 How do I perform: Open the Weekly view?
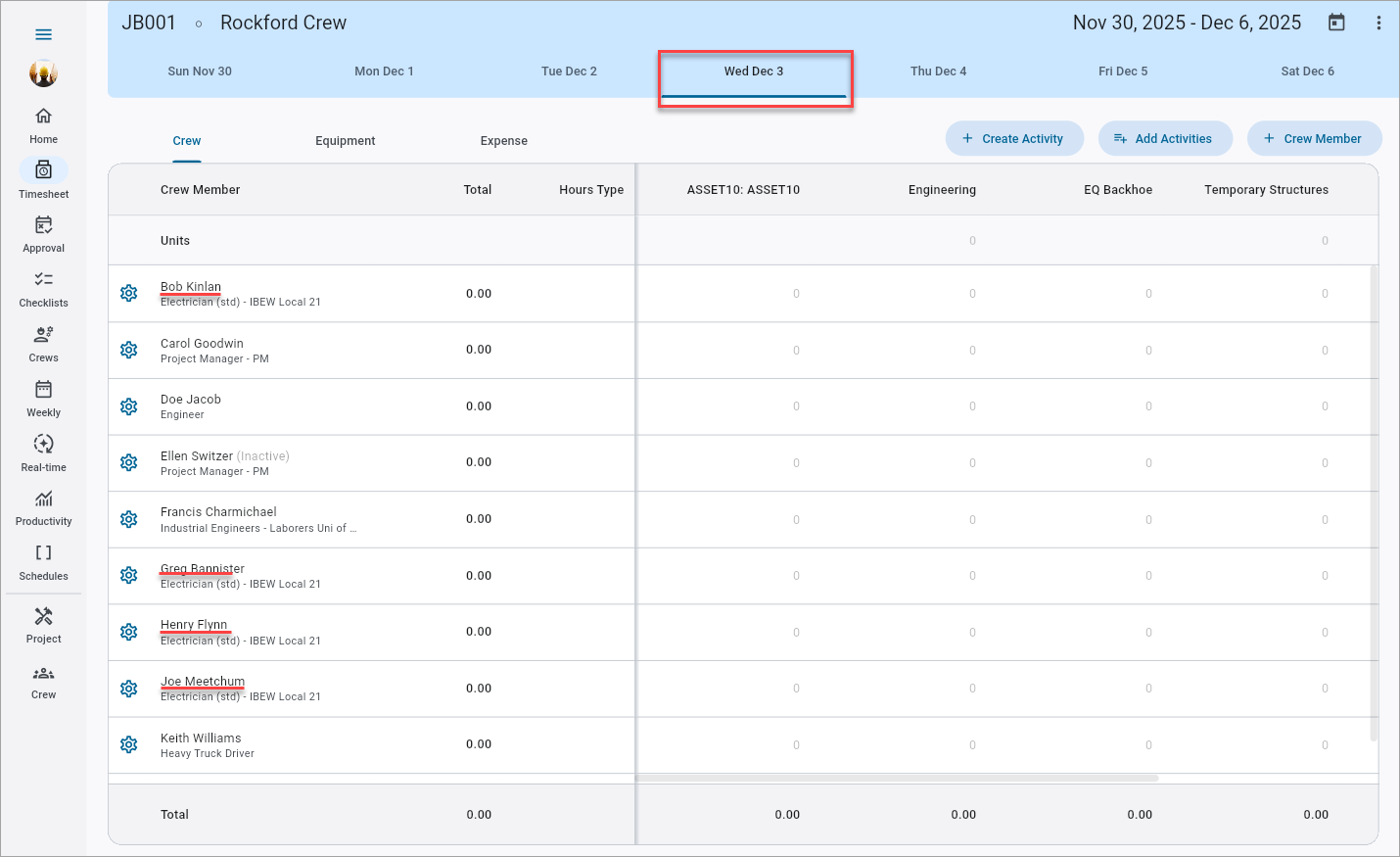[43, 397]
